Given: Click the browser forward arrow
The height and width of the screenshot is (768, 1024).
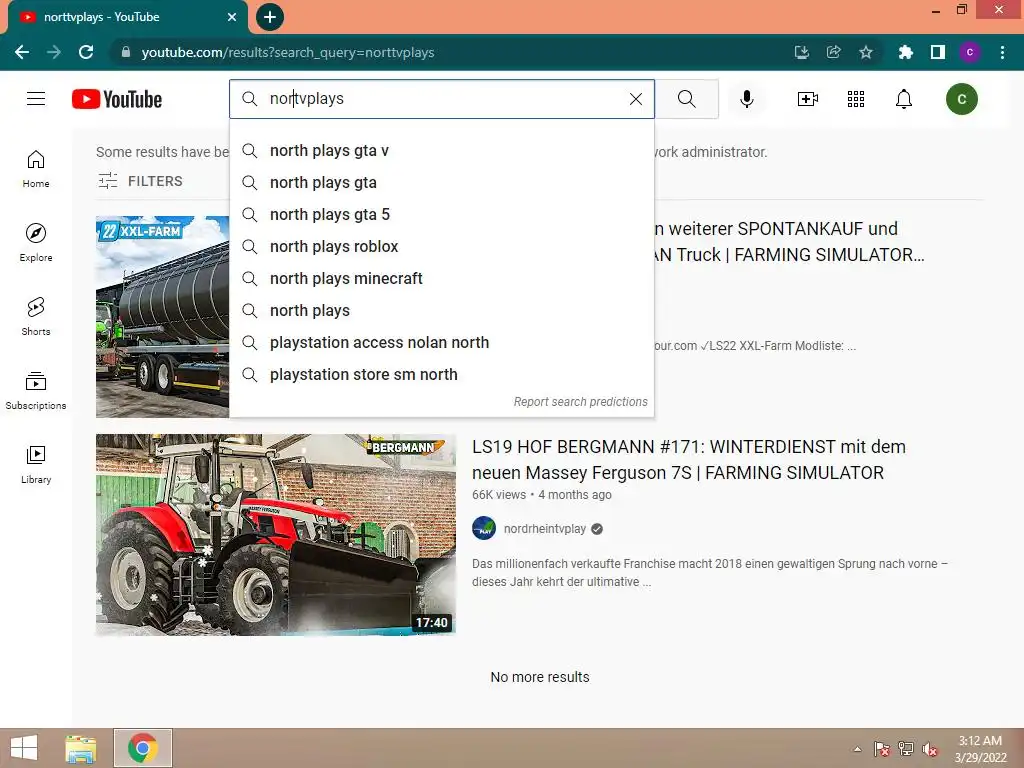Looking at the screenshot, I should [54, 52].
